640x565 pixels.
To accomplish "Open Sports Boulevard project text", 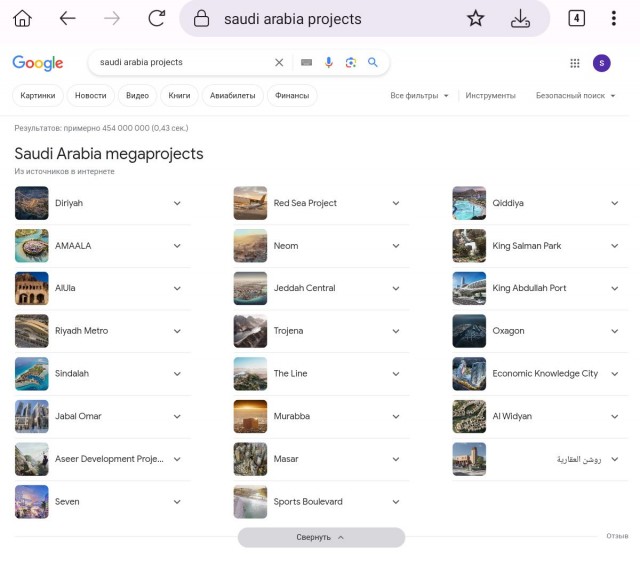I will (308, 502).
